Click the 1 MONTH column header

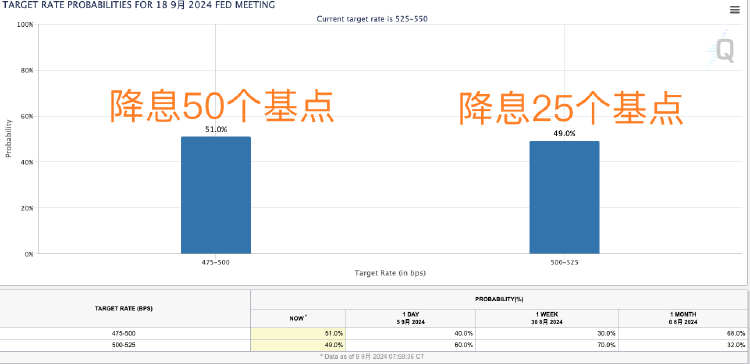683,318
